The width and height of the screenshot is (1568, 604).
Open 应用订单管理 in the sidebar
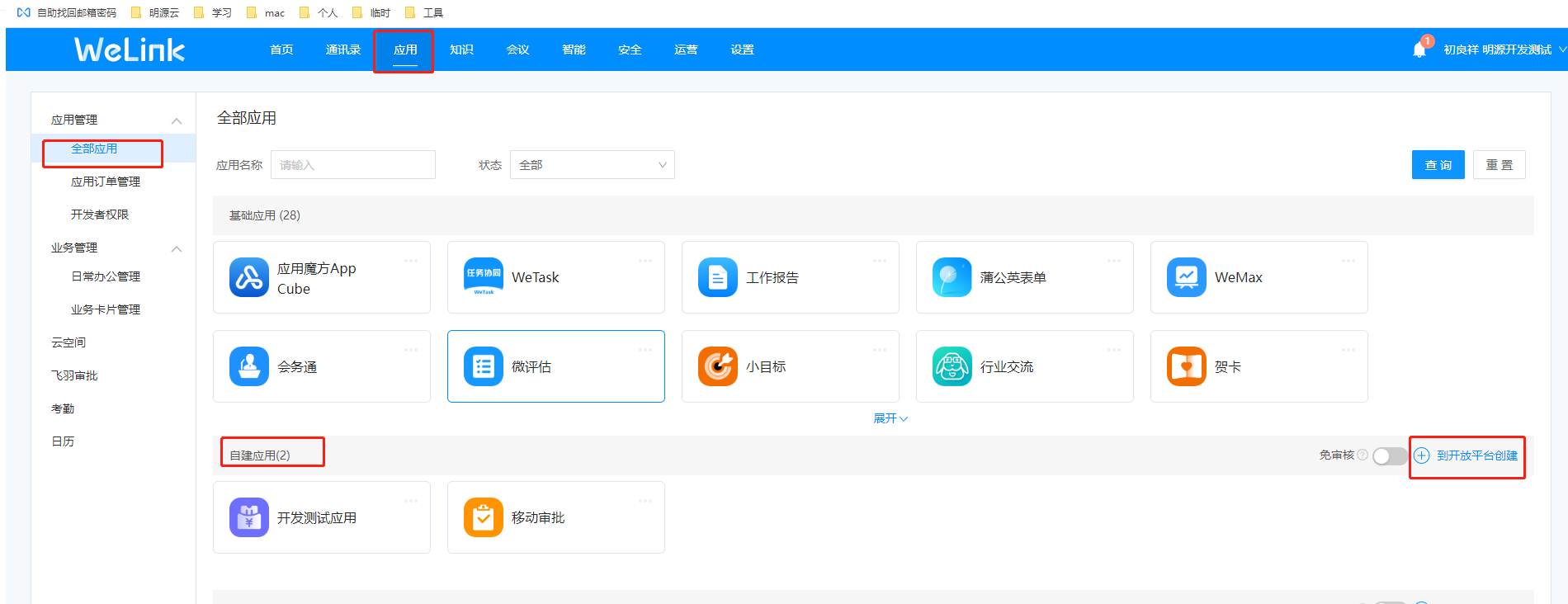tap(106, 182)
